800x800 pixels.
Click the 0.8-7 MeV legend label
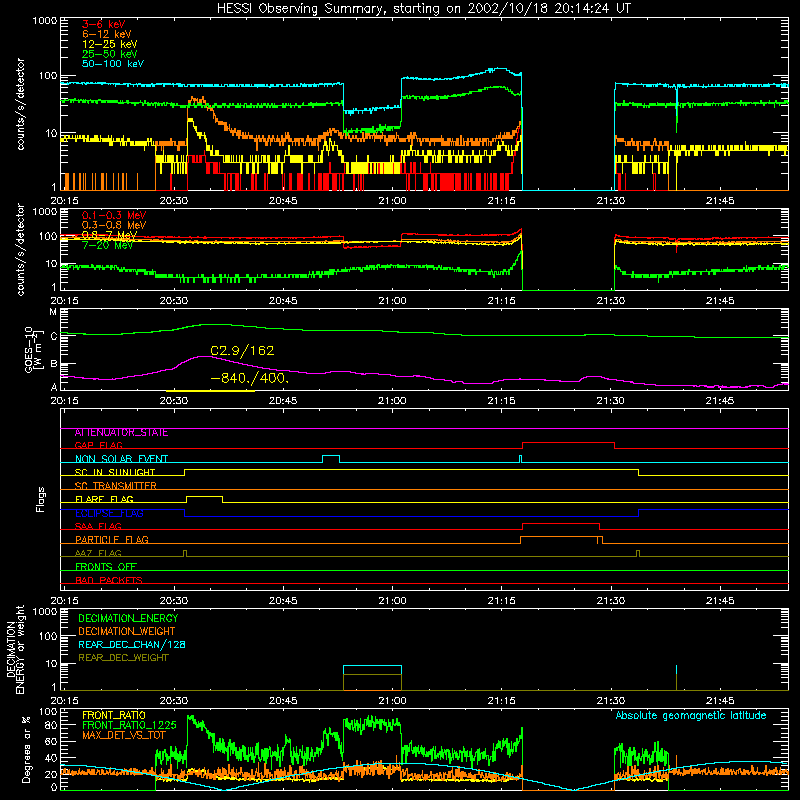coord(109,235)
